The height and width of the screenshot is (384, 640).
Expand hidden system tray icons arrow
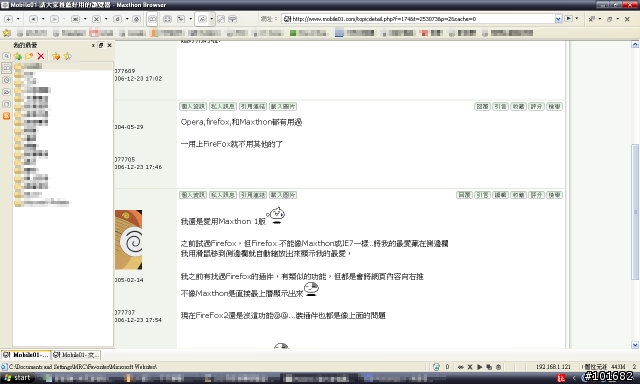click(574, 378)
